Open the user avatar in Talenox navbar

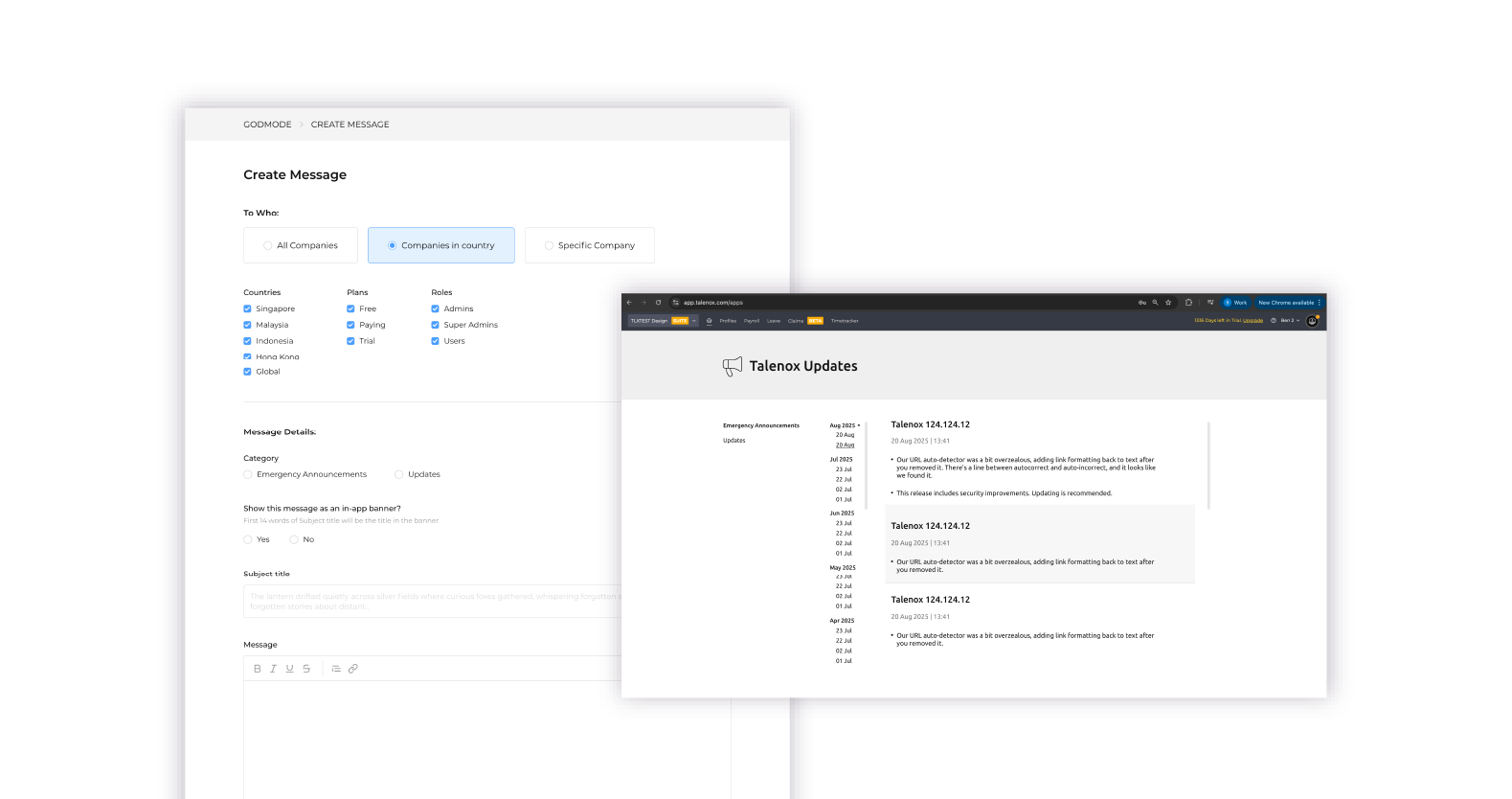tap(1312, 321)
